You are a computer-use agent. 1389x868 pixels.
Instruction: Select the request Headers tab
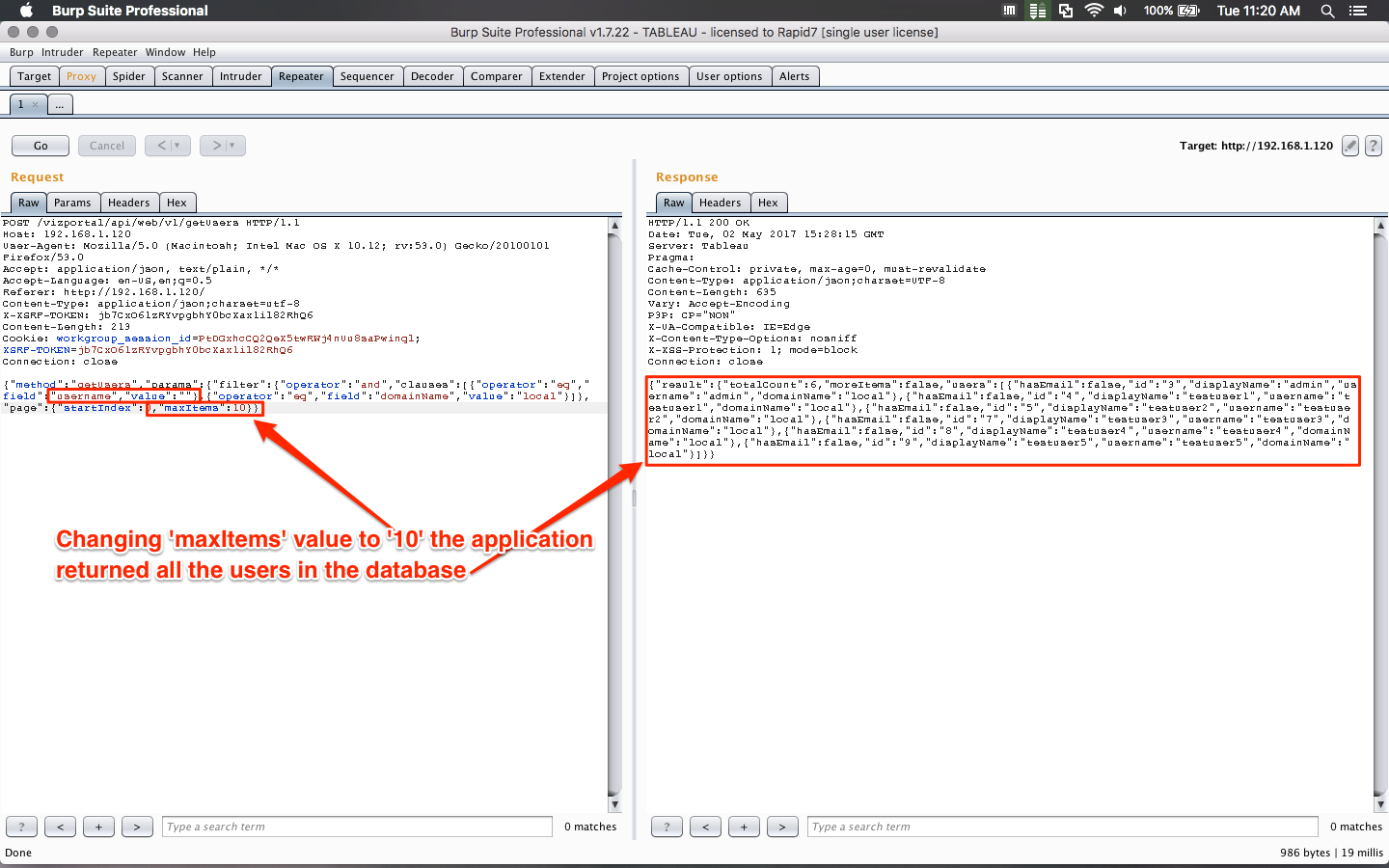pyautogui.click(x=128, y=203)
